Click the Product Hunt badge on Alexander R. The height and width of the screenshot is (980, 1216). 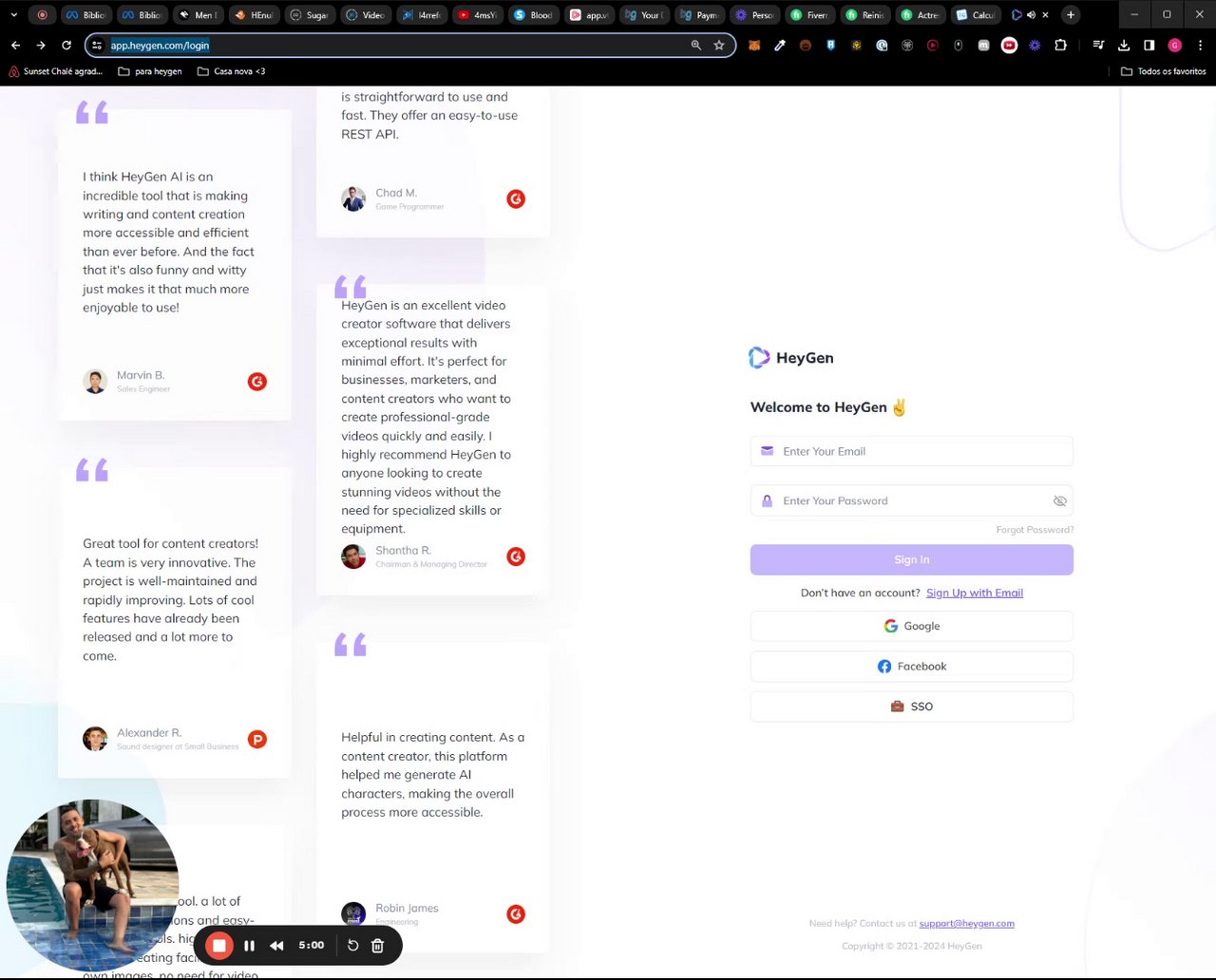(257, 739)
